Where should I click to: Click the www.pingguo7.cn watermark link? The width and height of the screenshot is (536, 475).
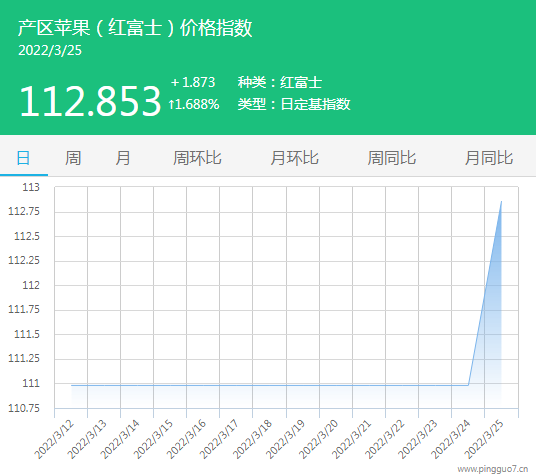click(x=493, y=469)
